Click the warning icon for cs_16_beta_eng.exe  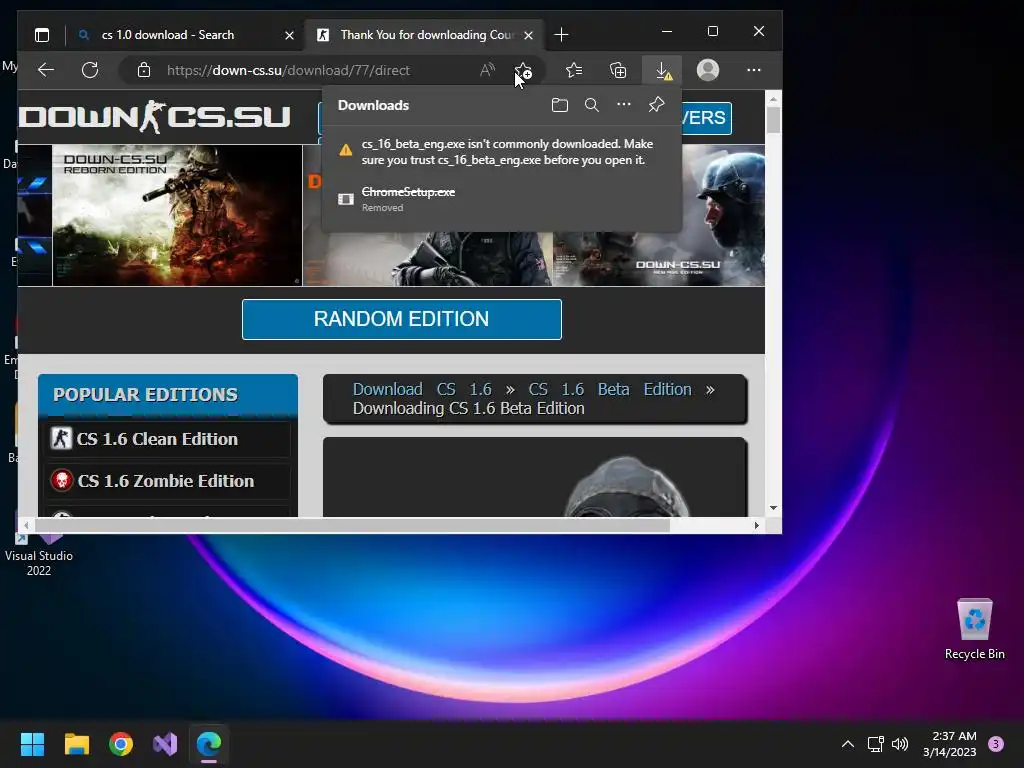346,151
